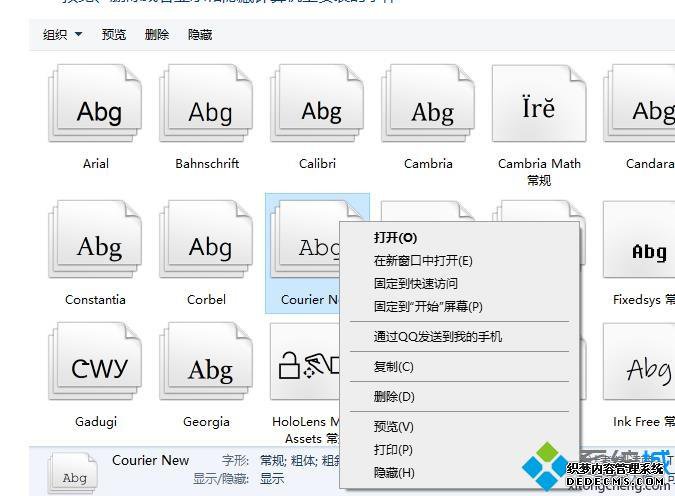675x496 pixels.
Task: Choose 隐藏(H) from the context menu
Action: (x=460, y=473)
